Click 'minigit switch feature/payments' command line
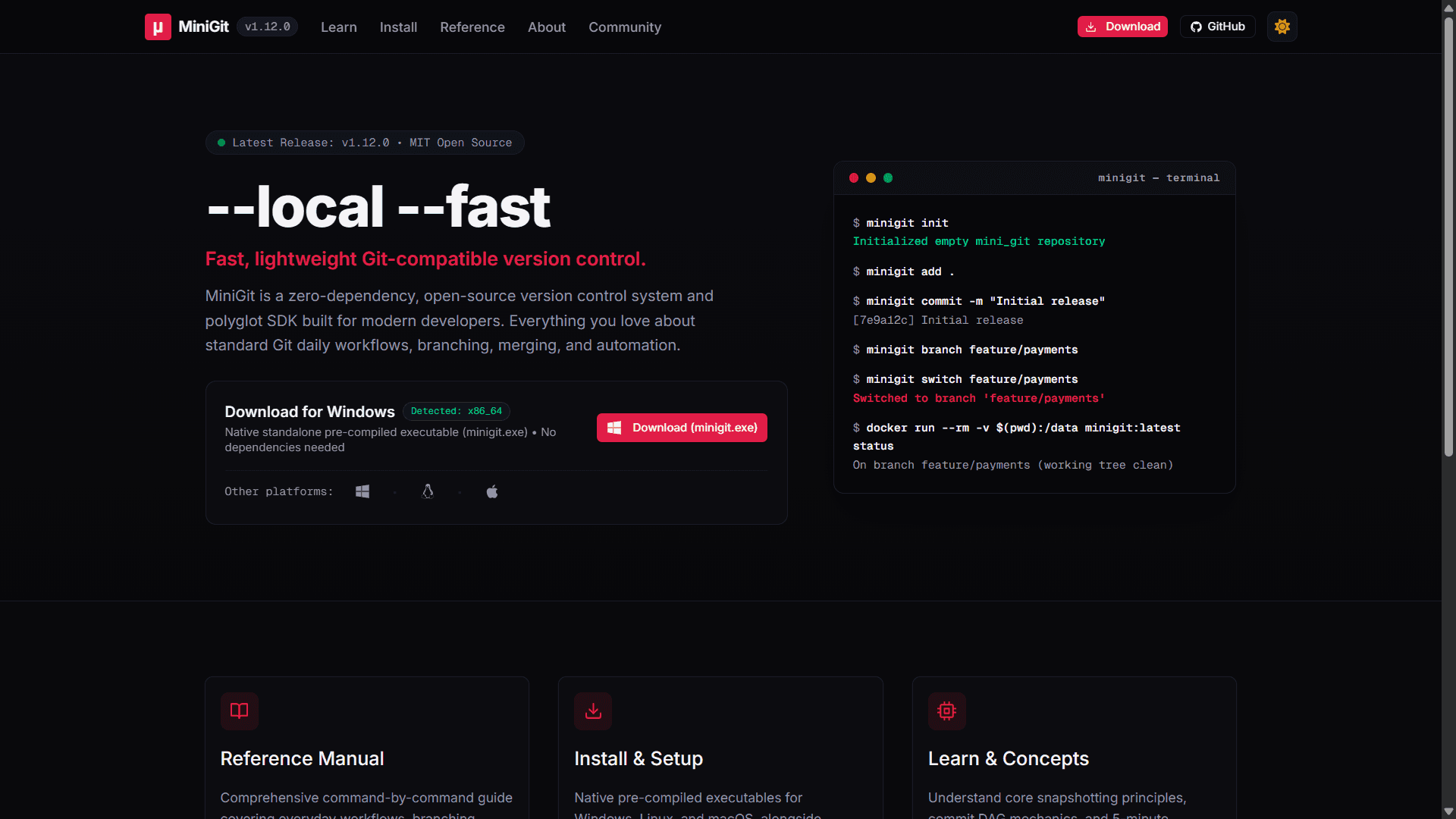The image size is (1456, 819). tap(965, 379)
